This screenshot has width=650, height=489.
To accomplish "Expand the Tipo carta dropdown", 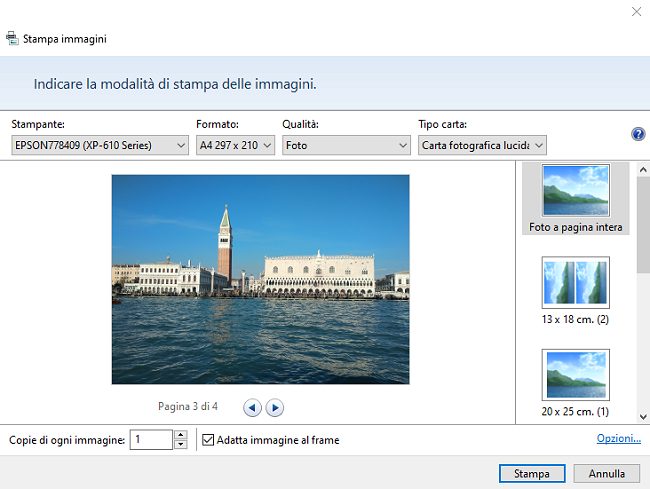I will (x=482, y=146).
